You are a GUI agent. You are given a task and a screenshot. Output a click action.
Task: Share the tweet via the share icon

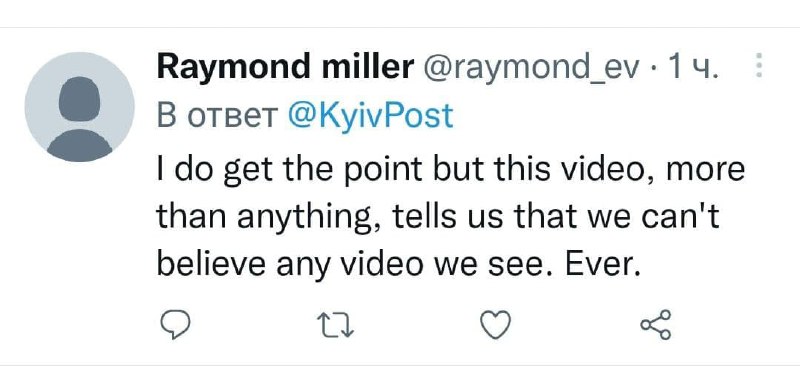(656, 324)
